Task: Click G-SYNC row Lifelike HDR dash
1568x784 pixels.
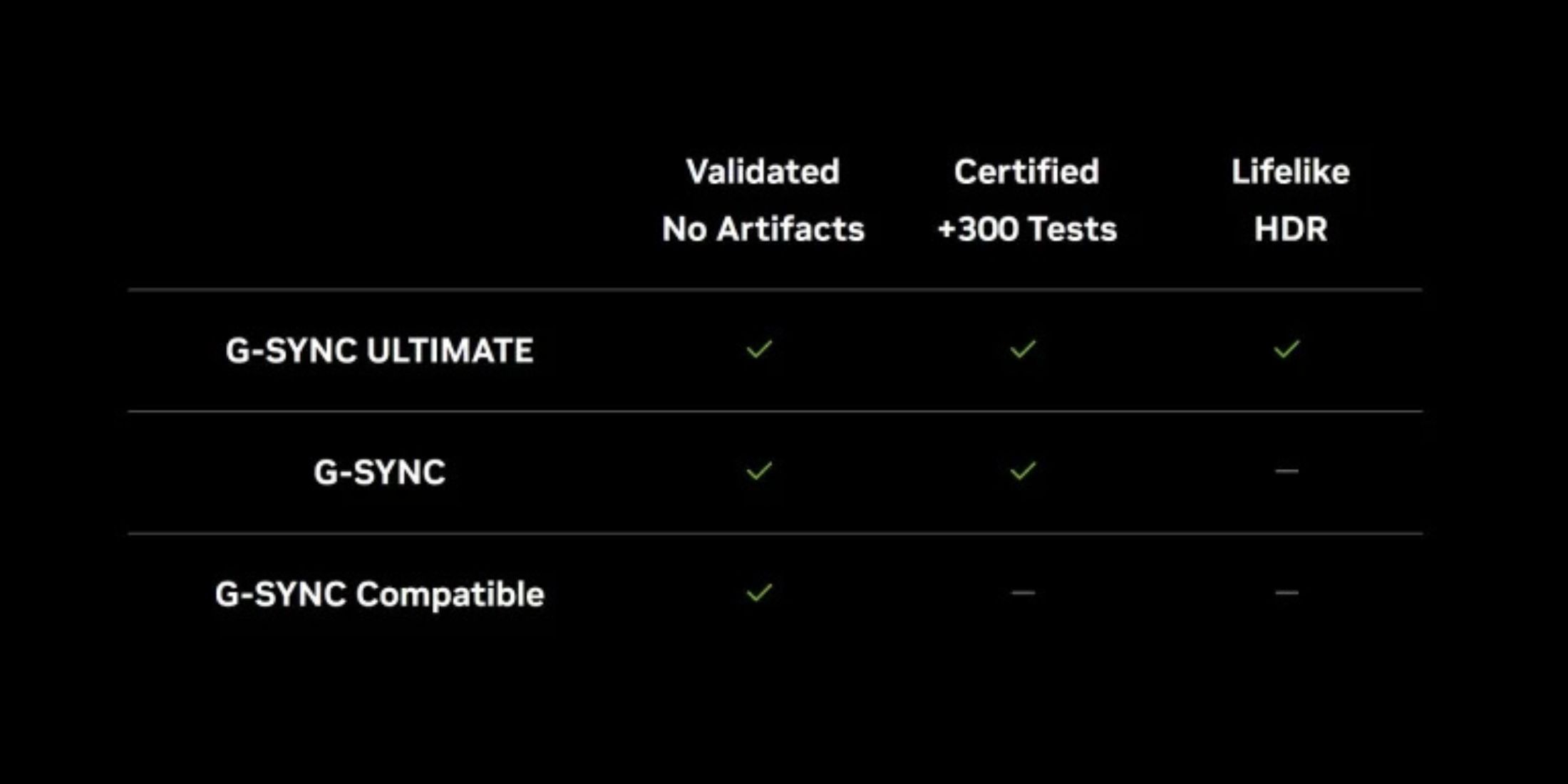Action: coord(1286,471)
